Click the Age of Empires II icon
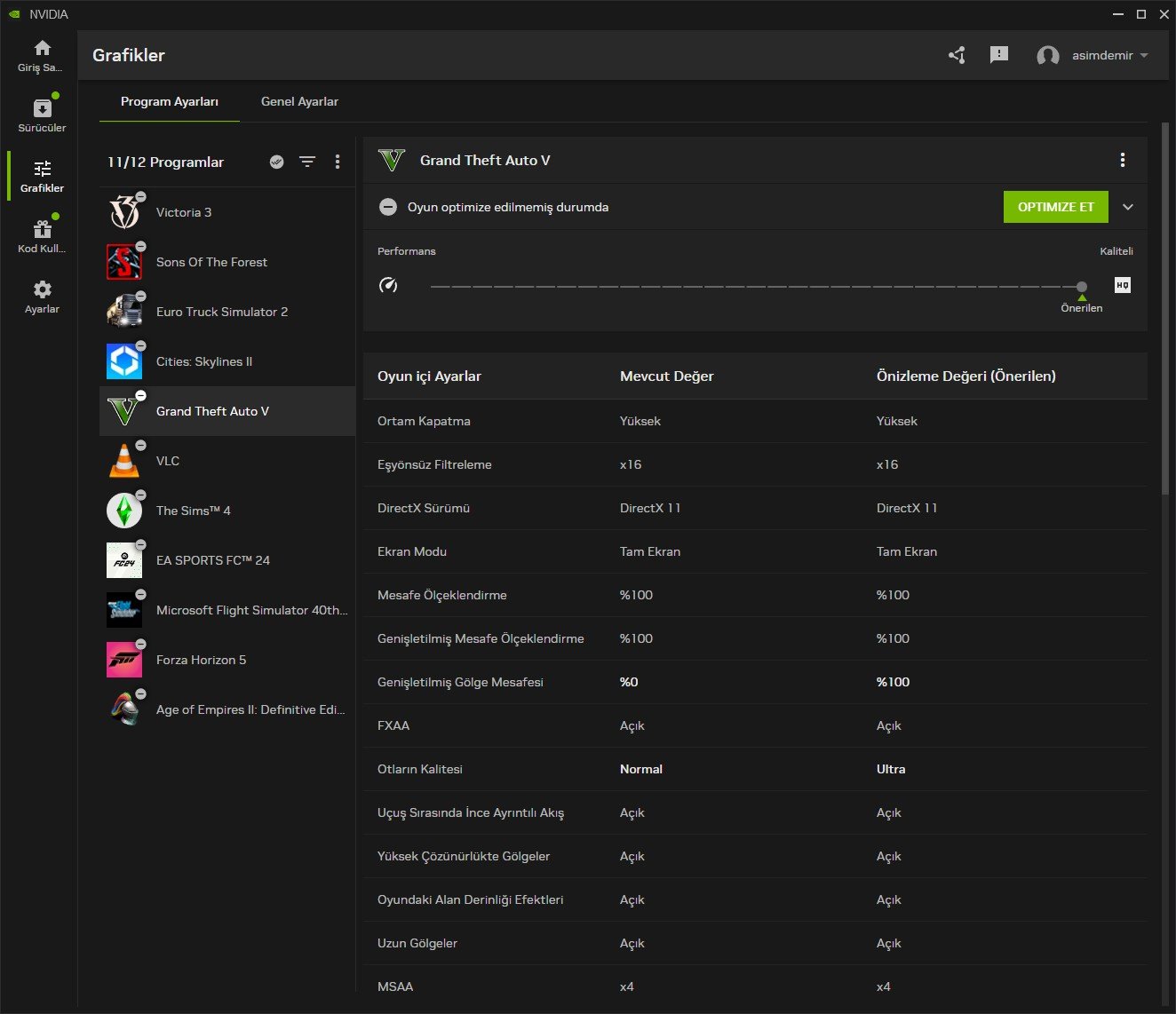Viewport: 1176px width, 1014px height. click(x=123, y=709)
